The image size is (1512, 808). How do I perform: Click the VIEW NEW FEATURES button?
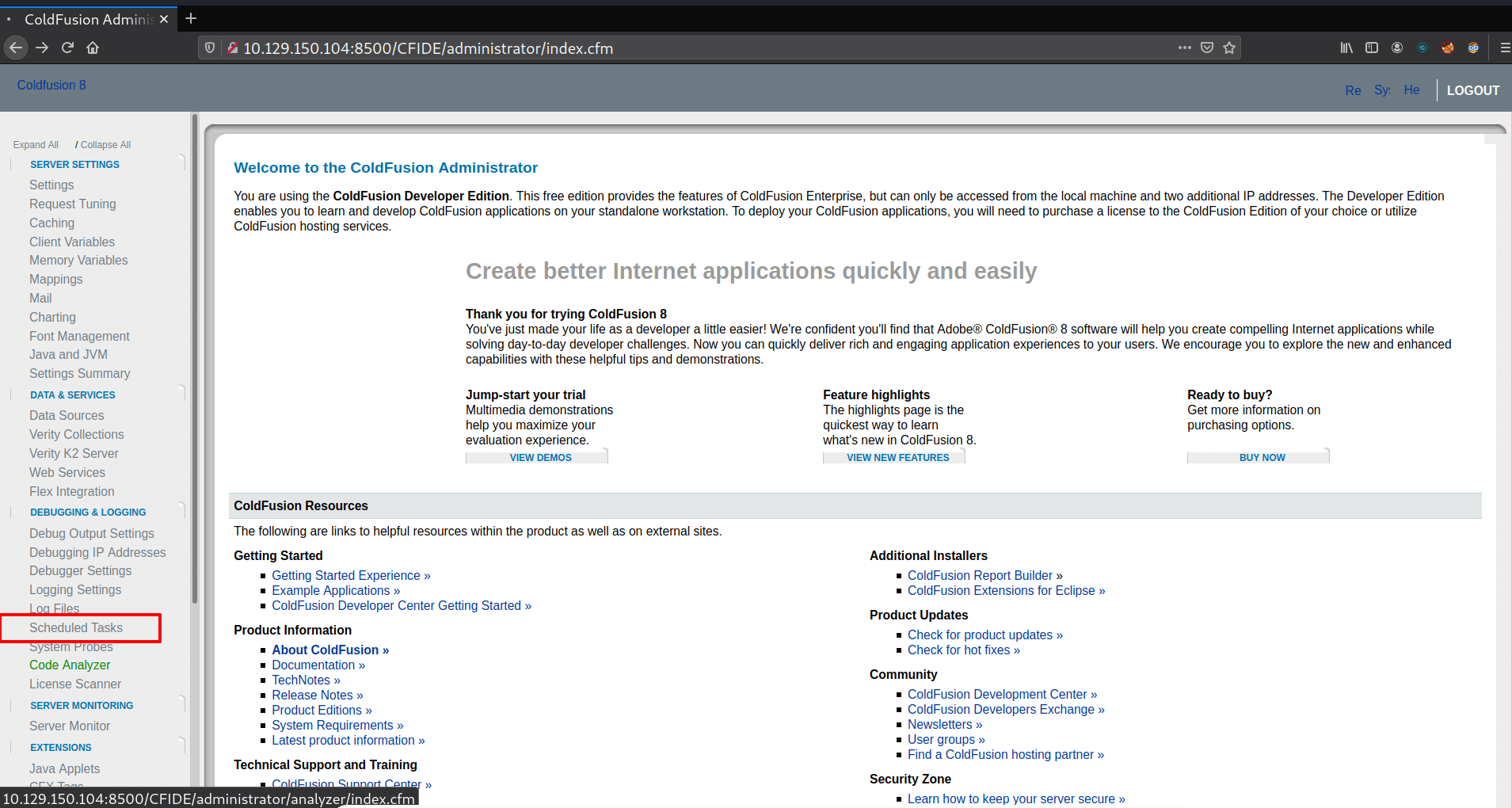coord(894,457)
